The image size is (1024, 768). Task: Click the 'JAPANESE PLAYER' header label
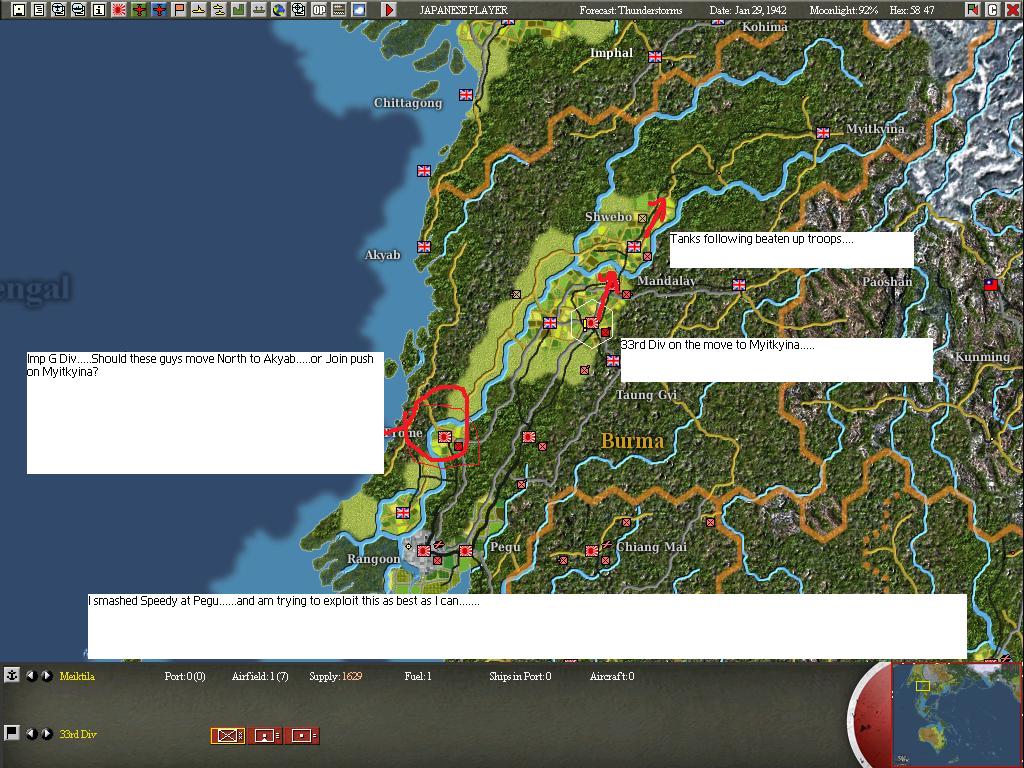[x=463, y=10]
